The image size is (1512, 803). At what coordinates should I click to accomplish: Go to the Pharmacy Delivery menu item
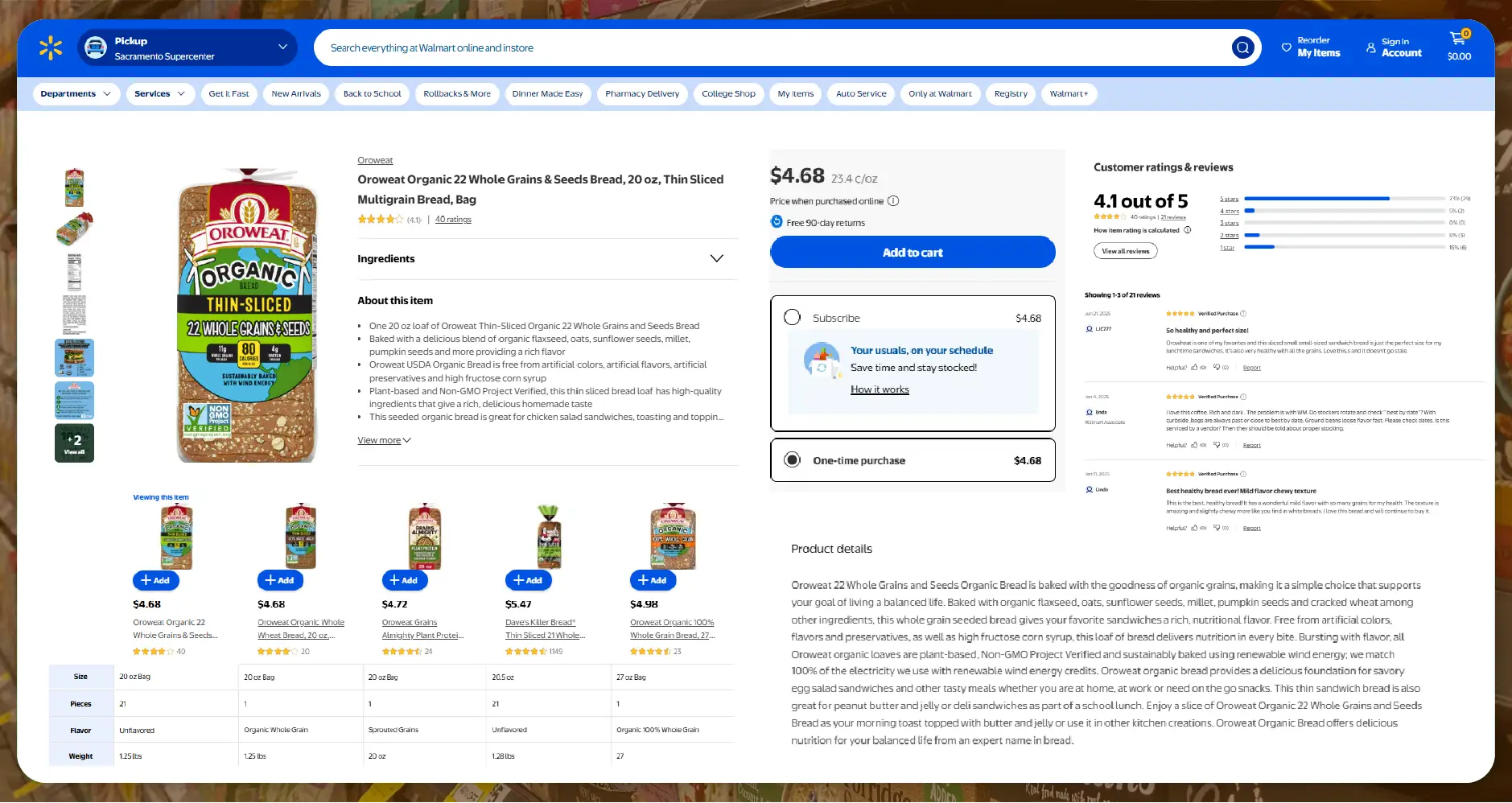641,94
